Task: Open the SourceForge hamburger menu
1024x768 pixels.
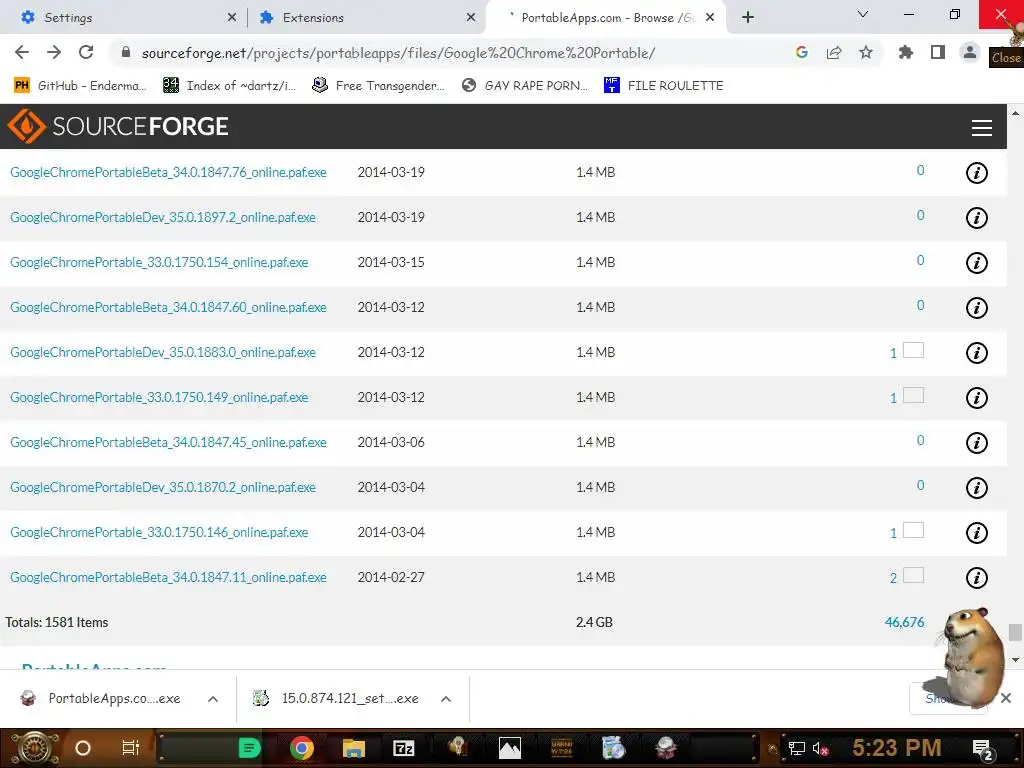Action: pos(981,127)
